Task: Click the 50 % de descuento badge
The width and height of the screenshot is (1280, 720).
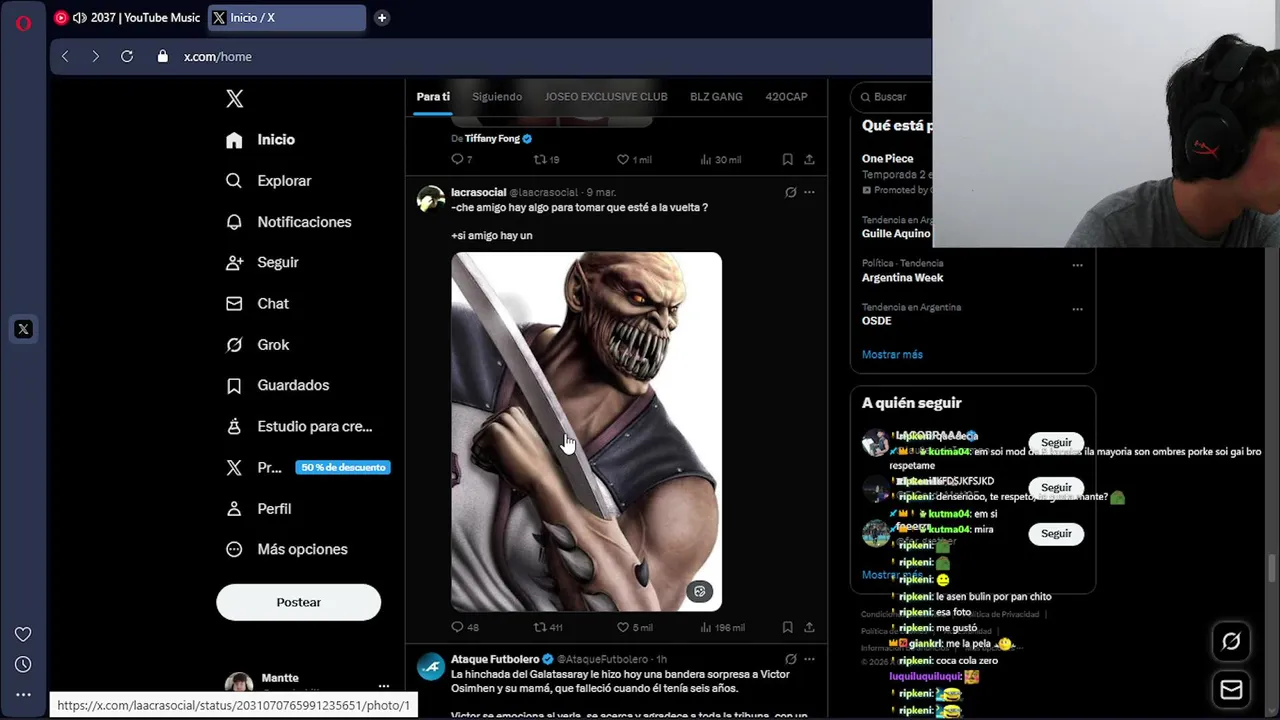Action: (343, 467)
